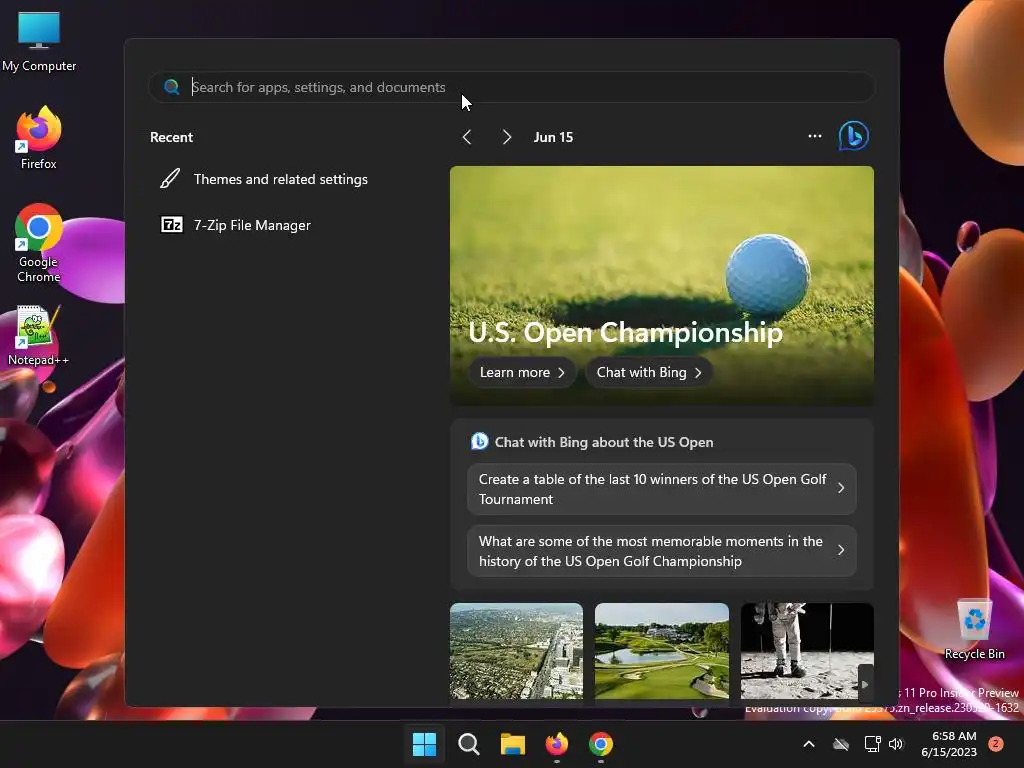Go to next day with right chevron
Viewport: 1024px width, 768px height.
(507, 137)
